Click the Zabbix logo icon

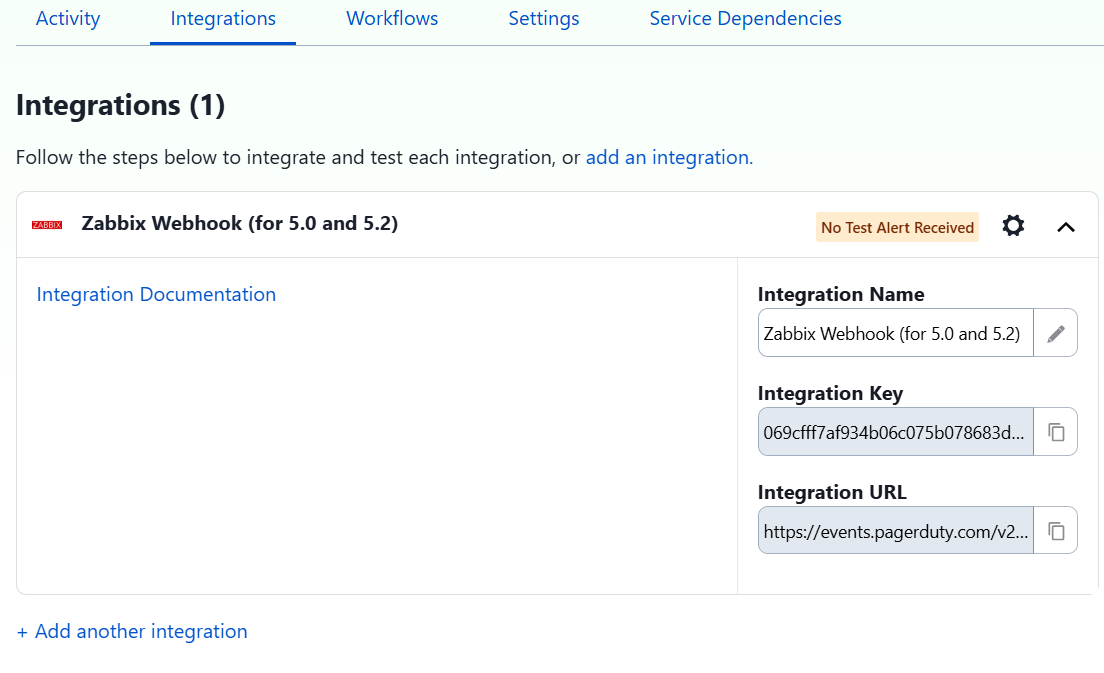coord(47,225)
